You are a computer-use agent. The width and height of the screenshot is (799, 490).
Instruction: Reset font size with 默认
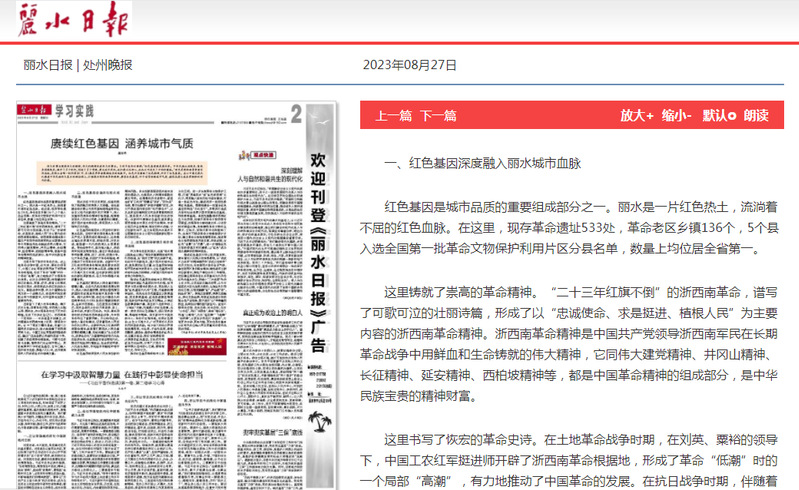(x=719, y=115)
